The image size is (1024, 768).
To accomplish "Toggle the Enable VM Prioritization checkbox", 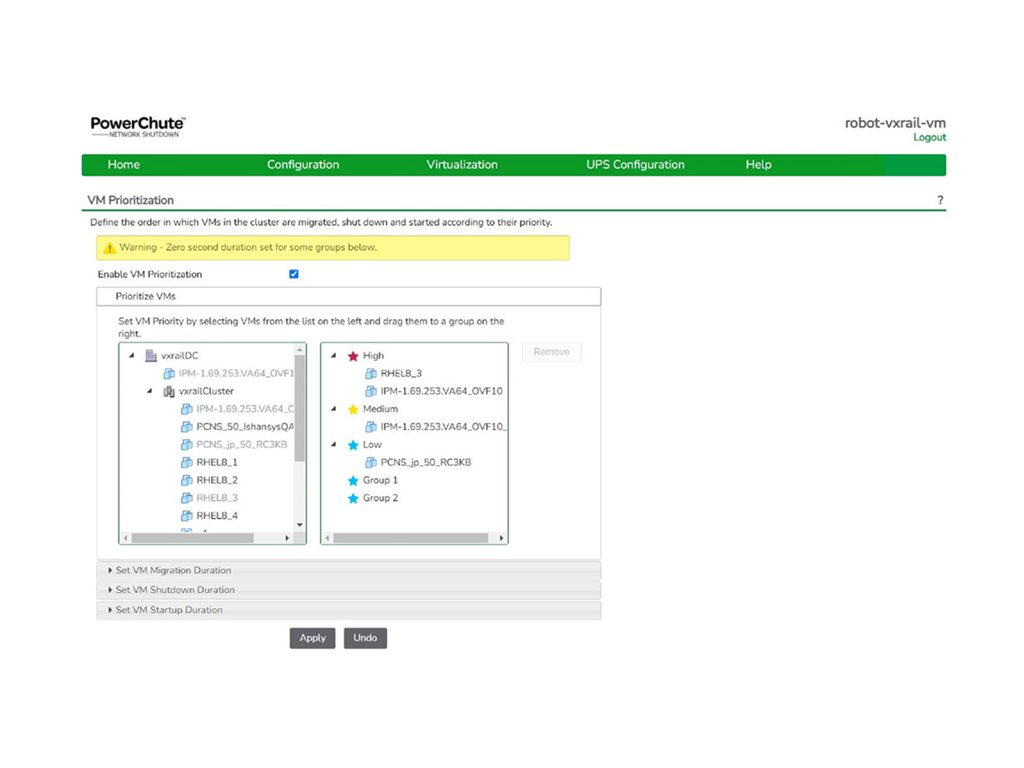I will point(294,274).
